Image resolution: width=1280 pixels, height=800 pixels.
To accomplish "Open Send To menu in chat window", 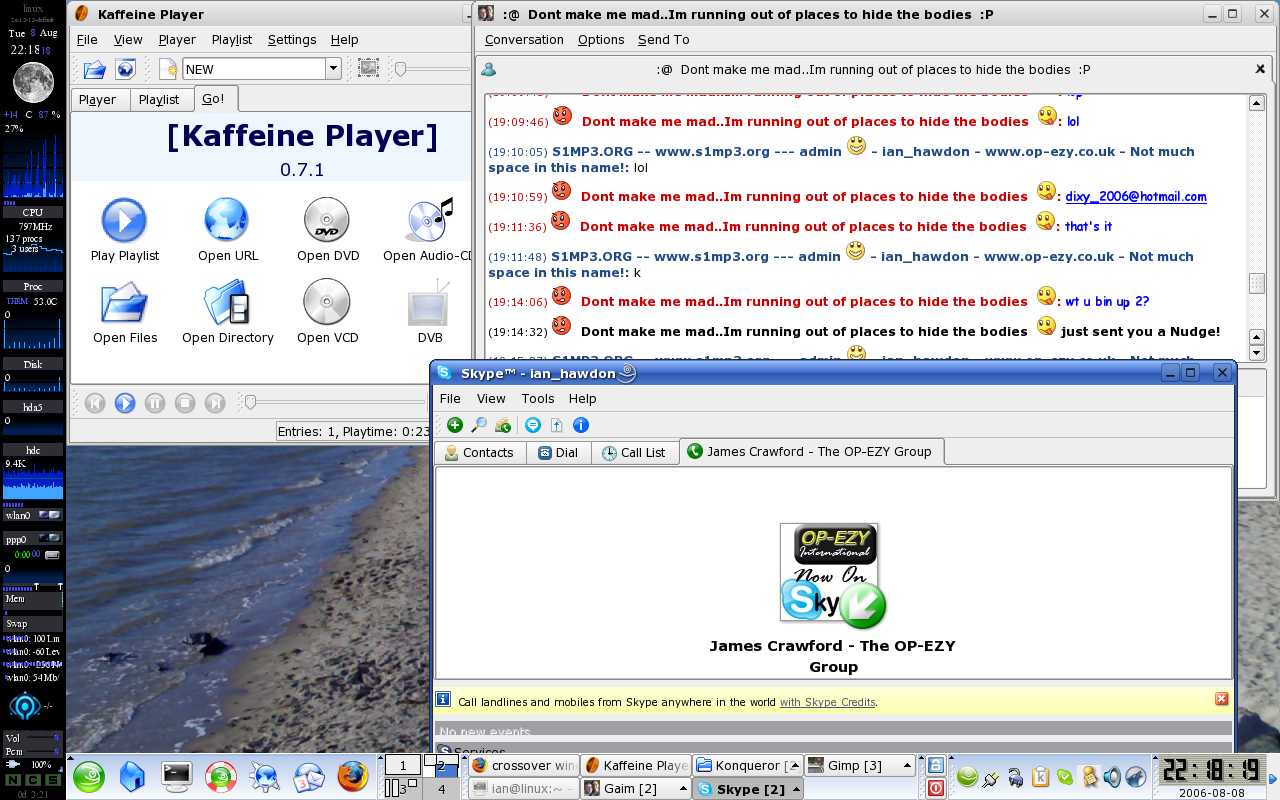I will pos(663,39).
